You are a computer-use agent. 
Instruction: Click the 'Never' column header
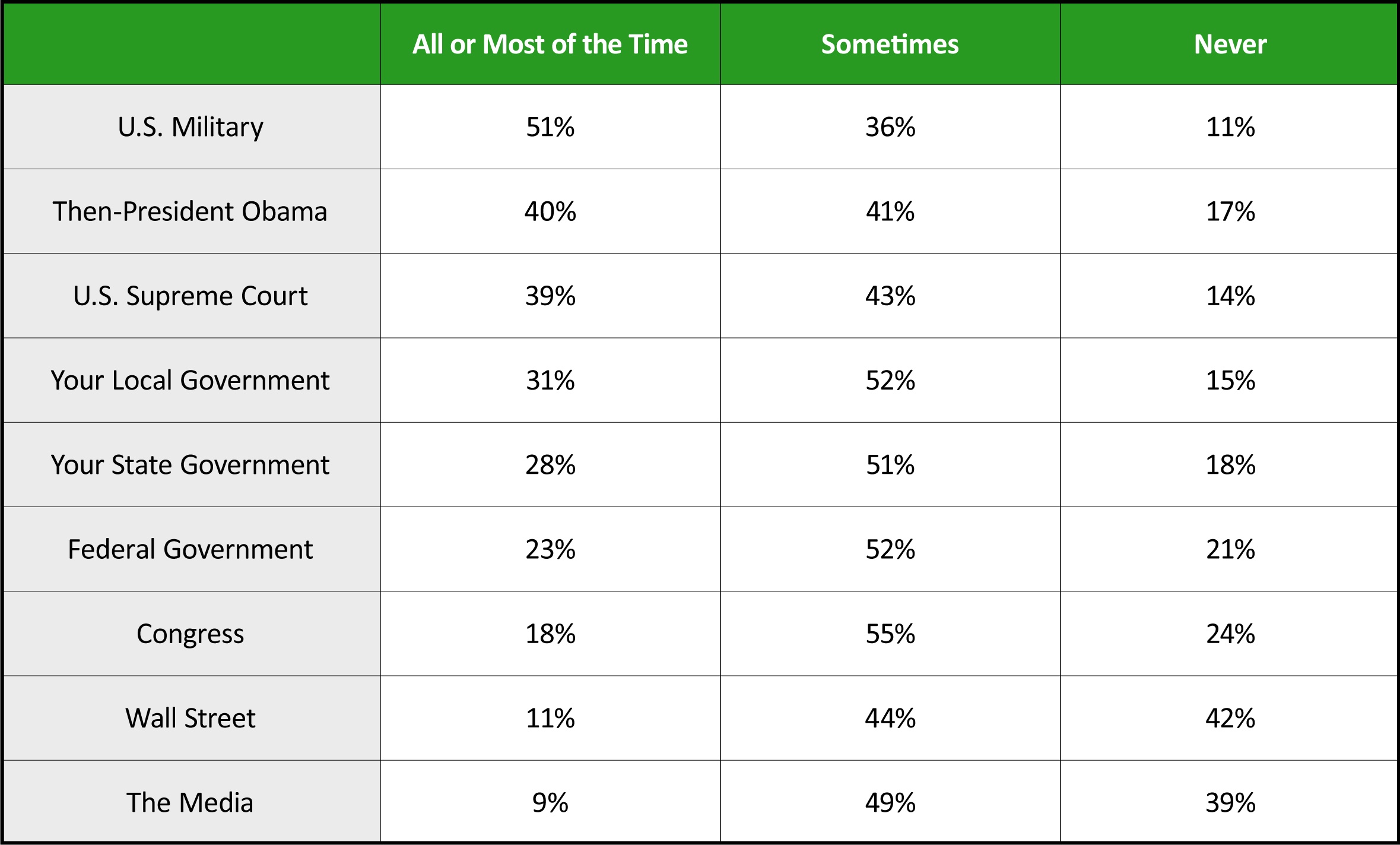pos(1230,45)
